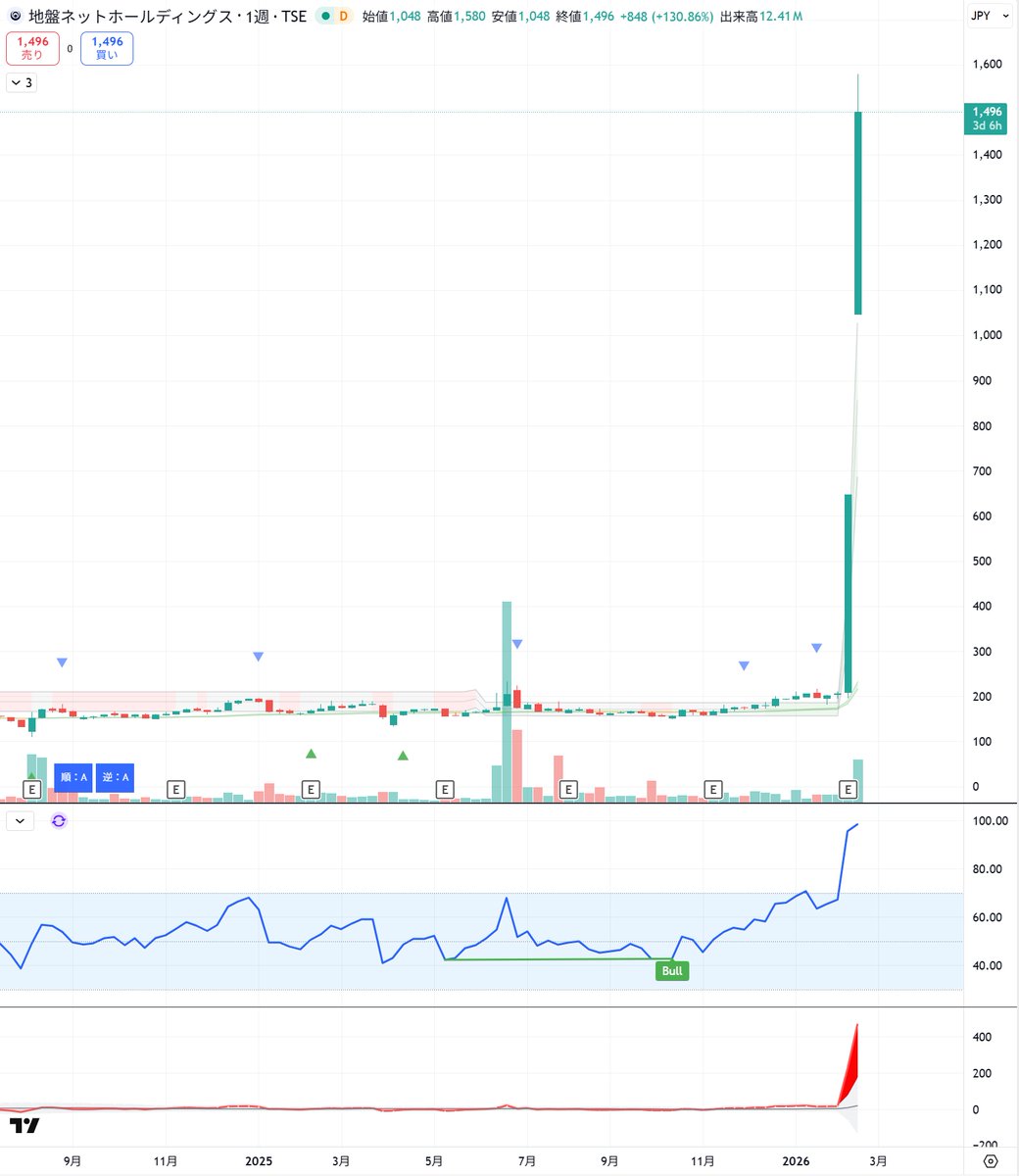Click the 0 spread value between sell and buy
Image resolution: width=1019 pixels, height=1176 pixels.
tap(70, 48)
